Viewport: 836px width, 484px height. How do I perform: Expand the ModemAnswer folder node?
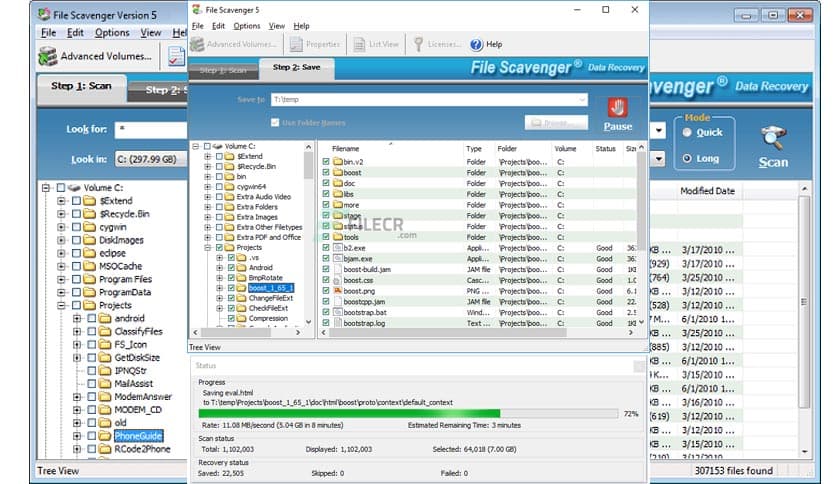pyautogui.click(x=77, y=397)
